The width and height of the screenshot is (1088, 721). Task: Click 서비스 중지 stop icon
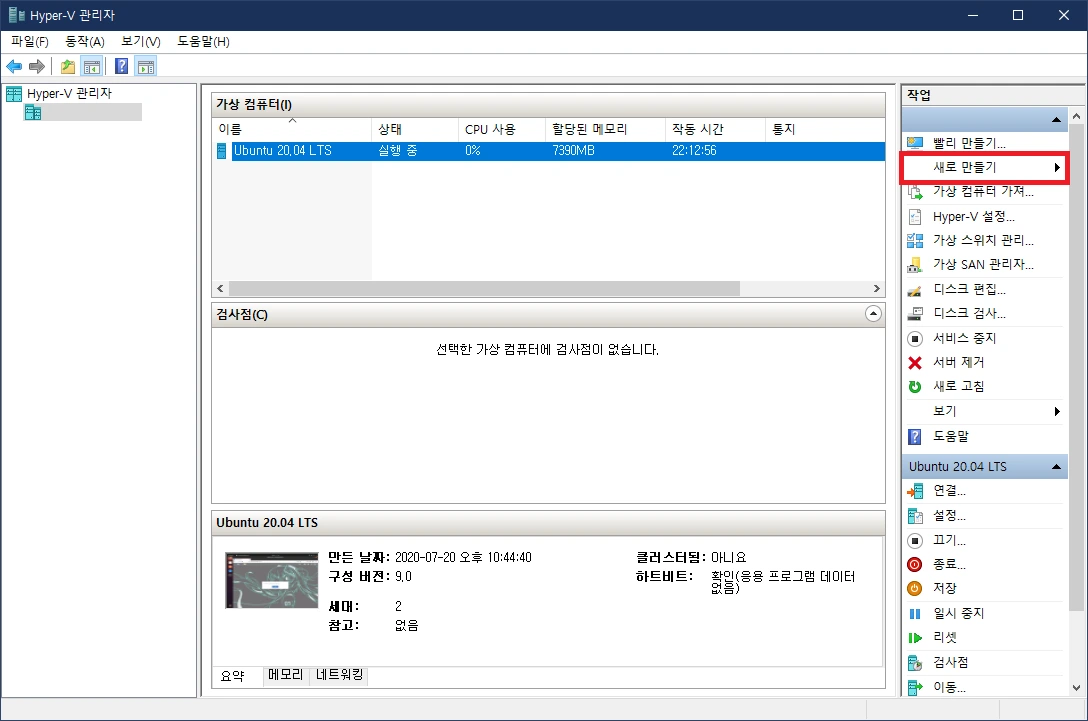pos(915,339)
